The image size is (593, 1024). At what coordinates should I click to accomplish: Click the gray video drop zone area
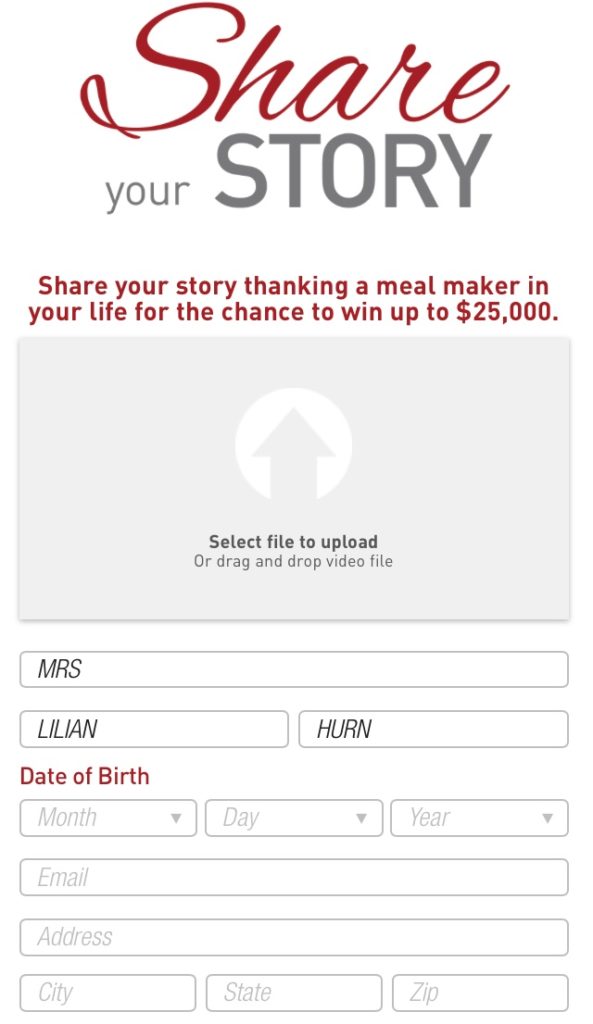click(294, 478)
